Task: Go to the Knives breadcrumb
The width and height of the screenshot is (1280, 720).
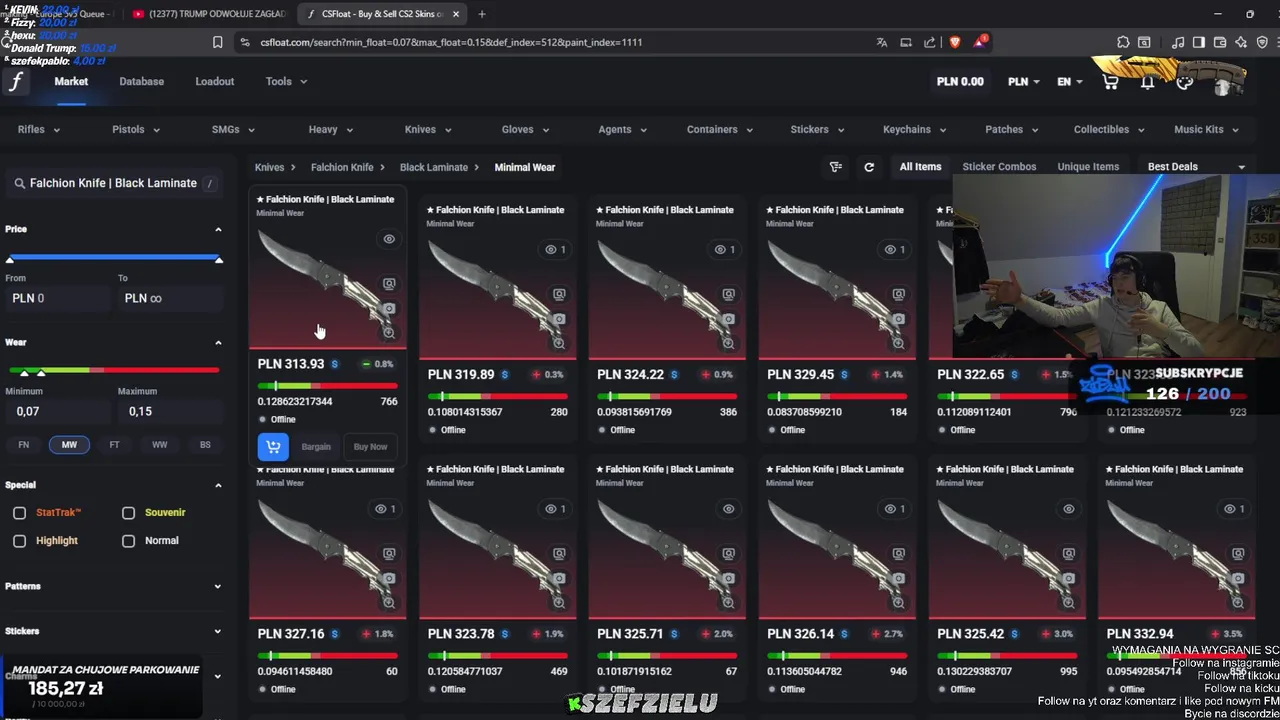Action: 269,167
